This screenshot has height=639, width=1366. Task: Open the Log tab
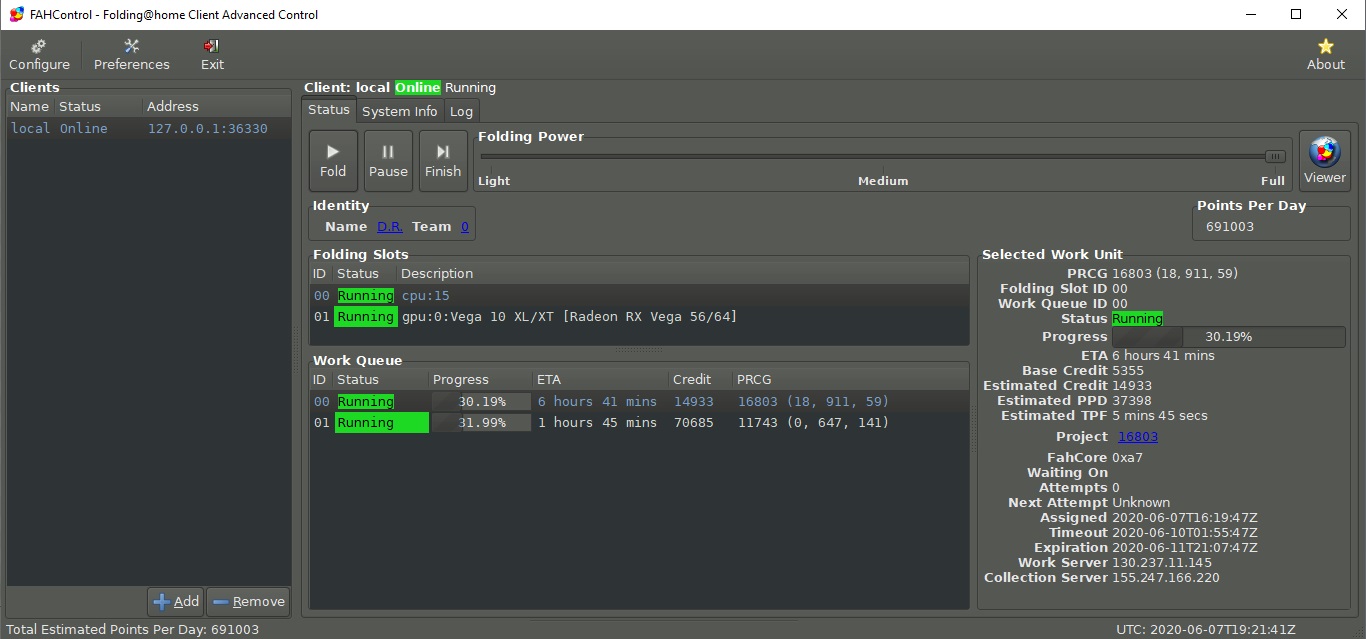pos(461,111)
